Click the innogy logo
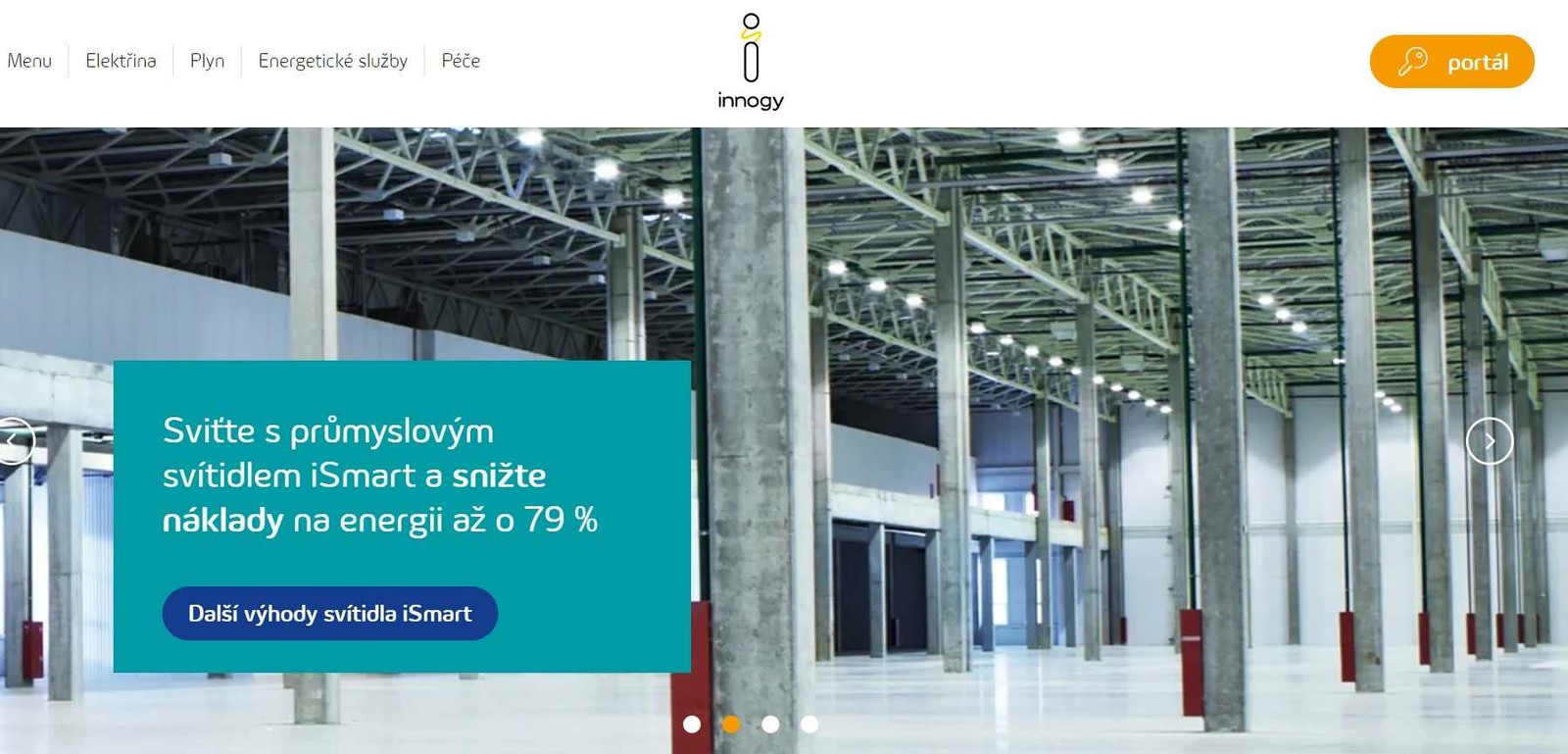The height and width of the screenshot is (754, 1568). [751, 61]
